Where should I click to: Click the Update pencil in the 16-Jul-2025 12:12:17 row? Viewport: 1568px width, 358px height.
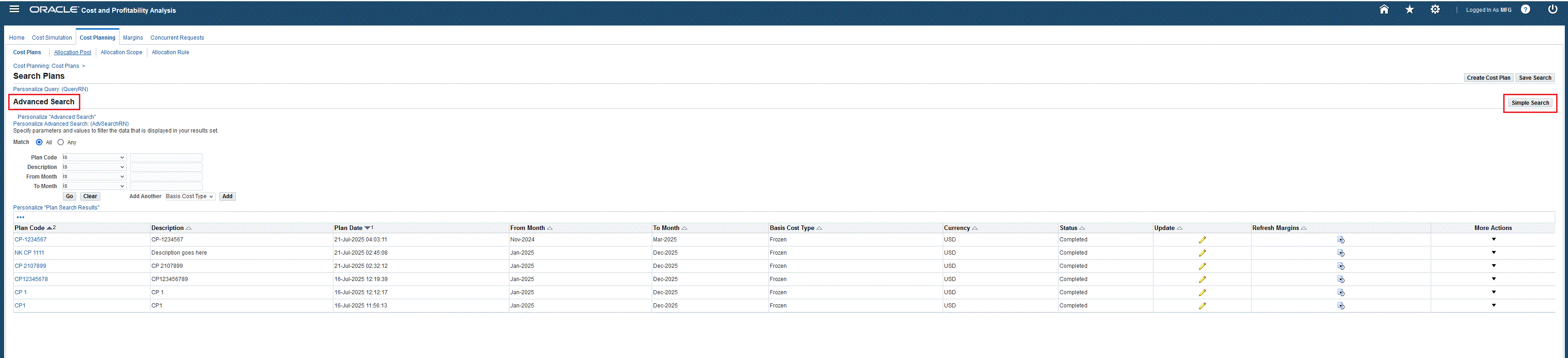point(1202,292)
